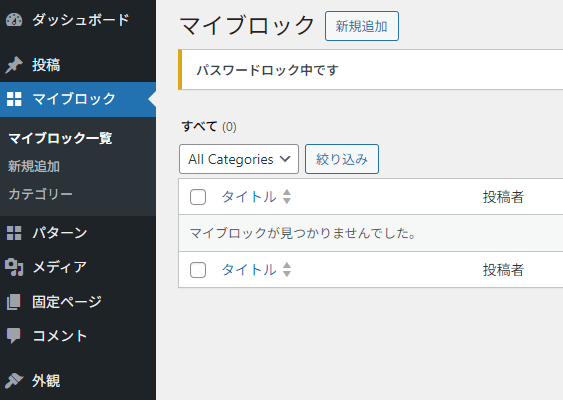Sort by header タイトル arrows

click(287, 197)
